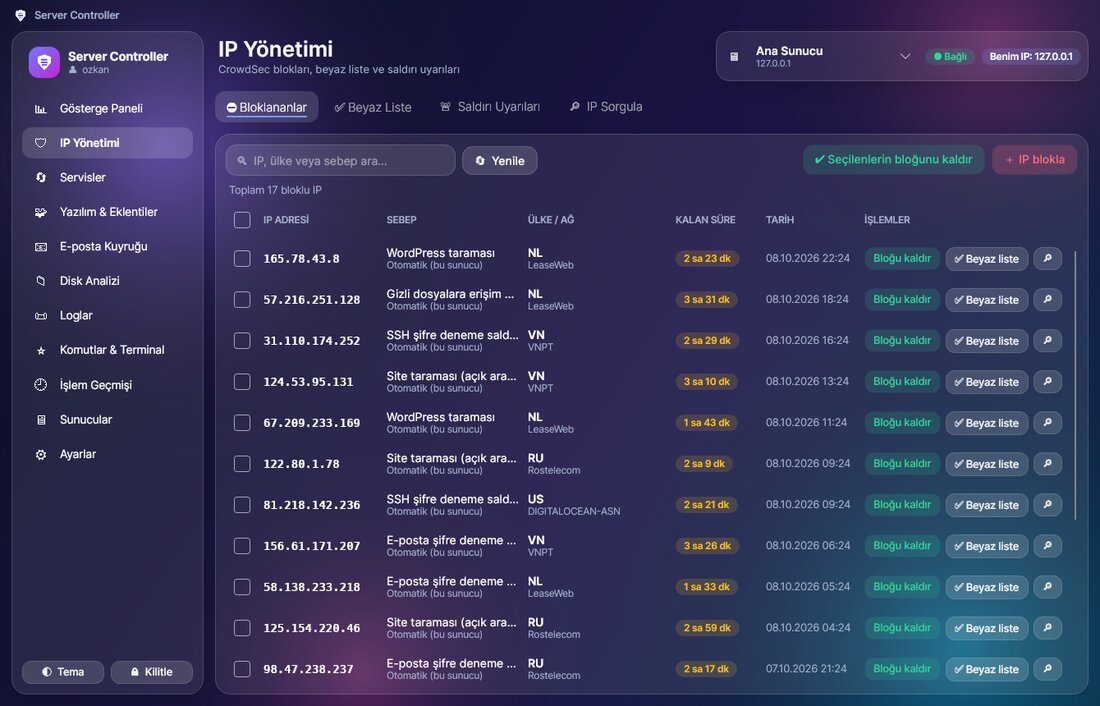Click the Loglar sidebar icon

[41, 316]
